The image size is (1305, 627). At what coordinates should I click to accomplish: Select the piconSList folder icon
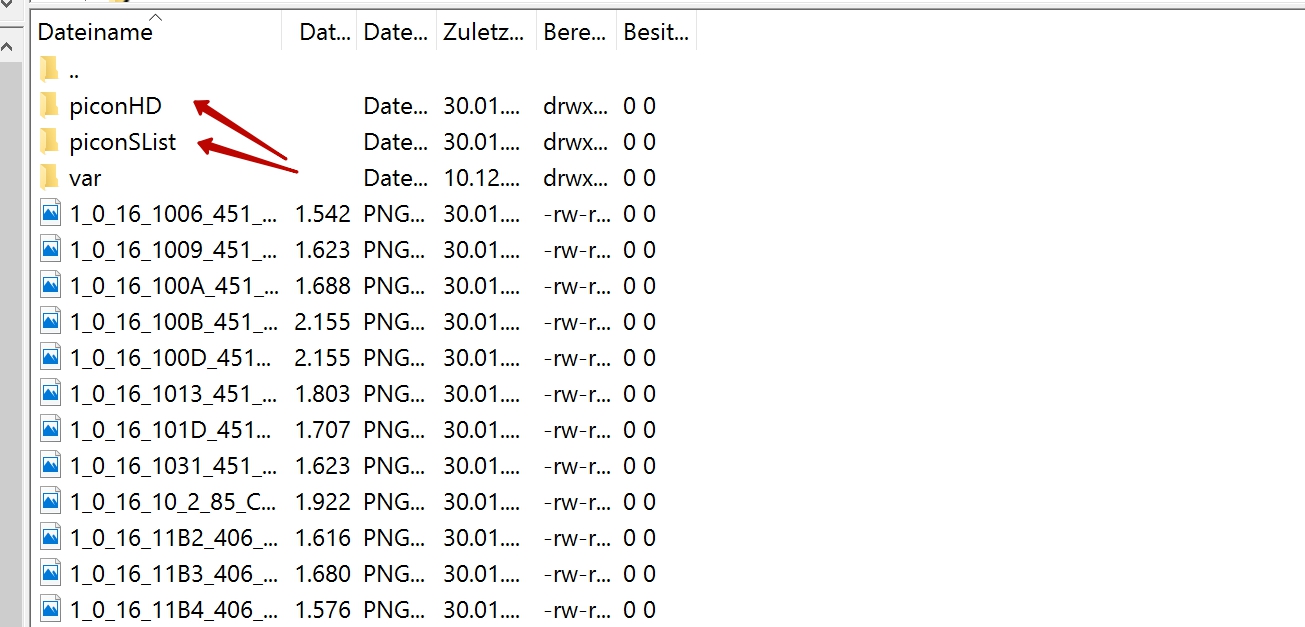50,141
